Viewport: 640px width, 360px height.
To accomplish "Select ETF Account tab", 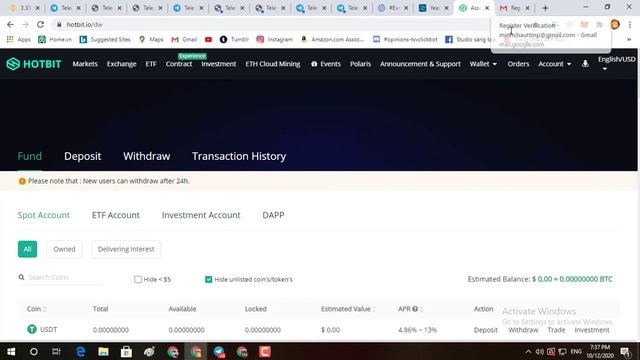I will coord(116,215).
